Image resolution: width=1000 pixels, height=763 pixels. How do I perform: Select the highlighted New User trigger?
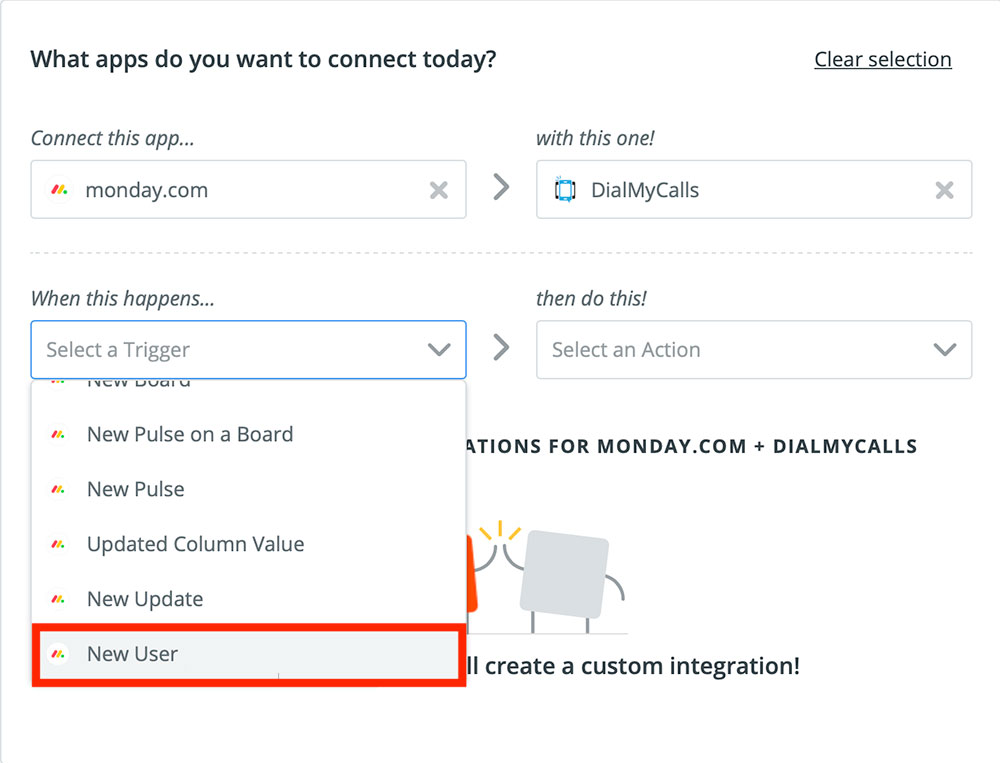[x=133, y=655]
